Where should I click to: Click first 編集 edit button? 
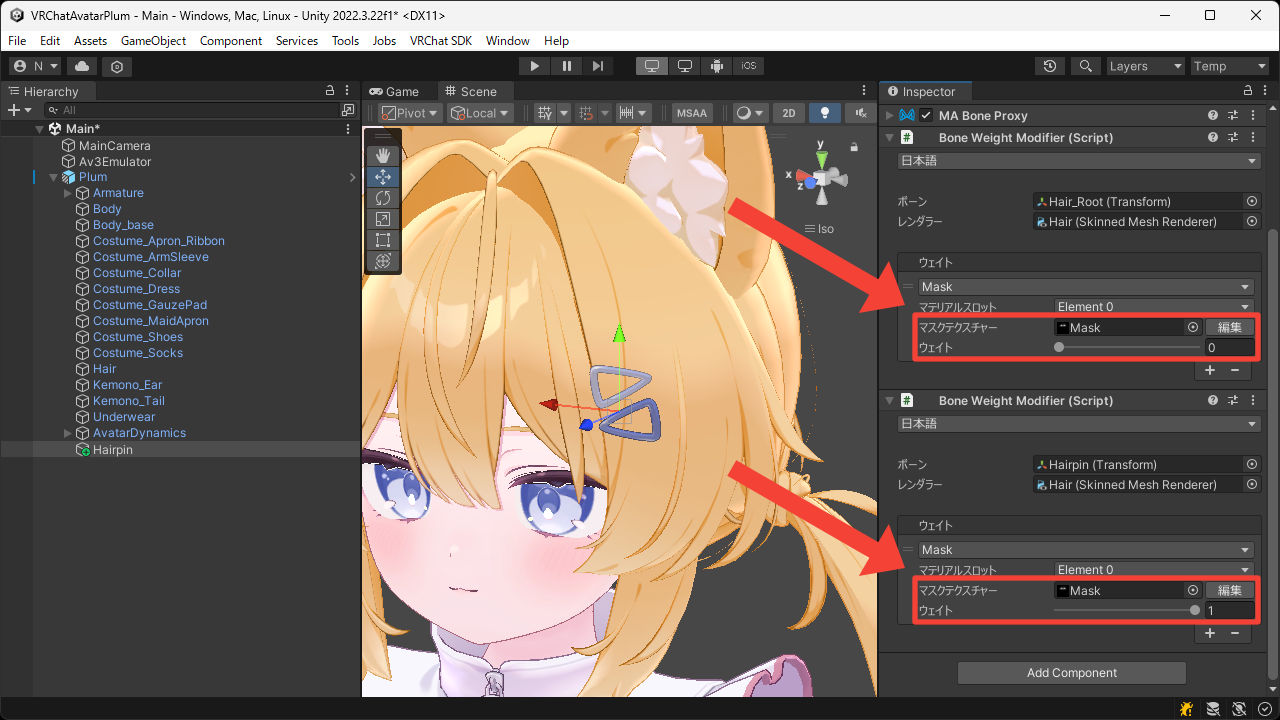[x=1229, y=327]
